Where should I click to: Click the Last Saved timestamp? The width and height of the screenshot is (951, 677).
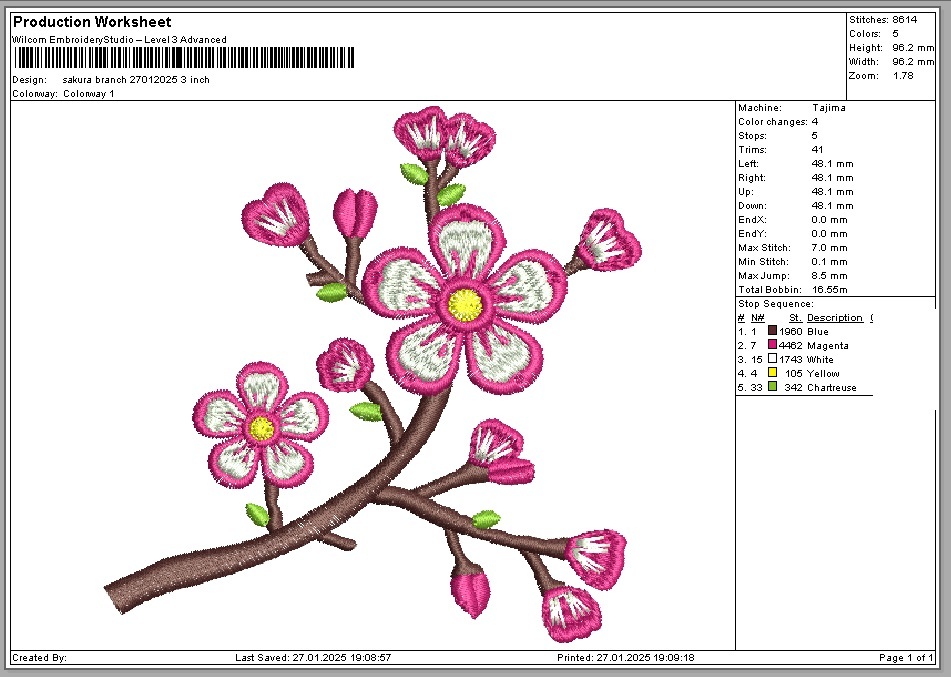(312, 658)
